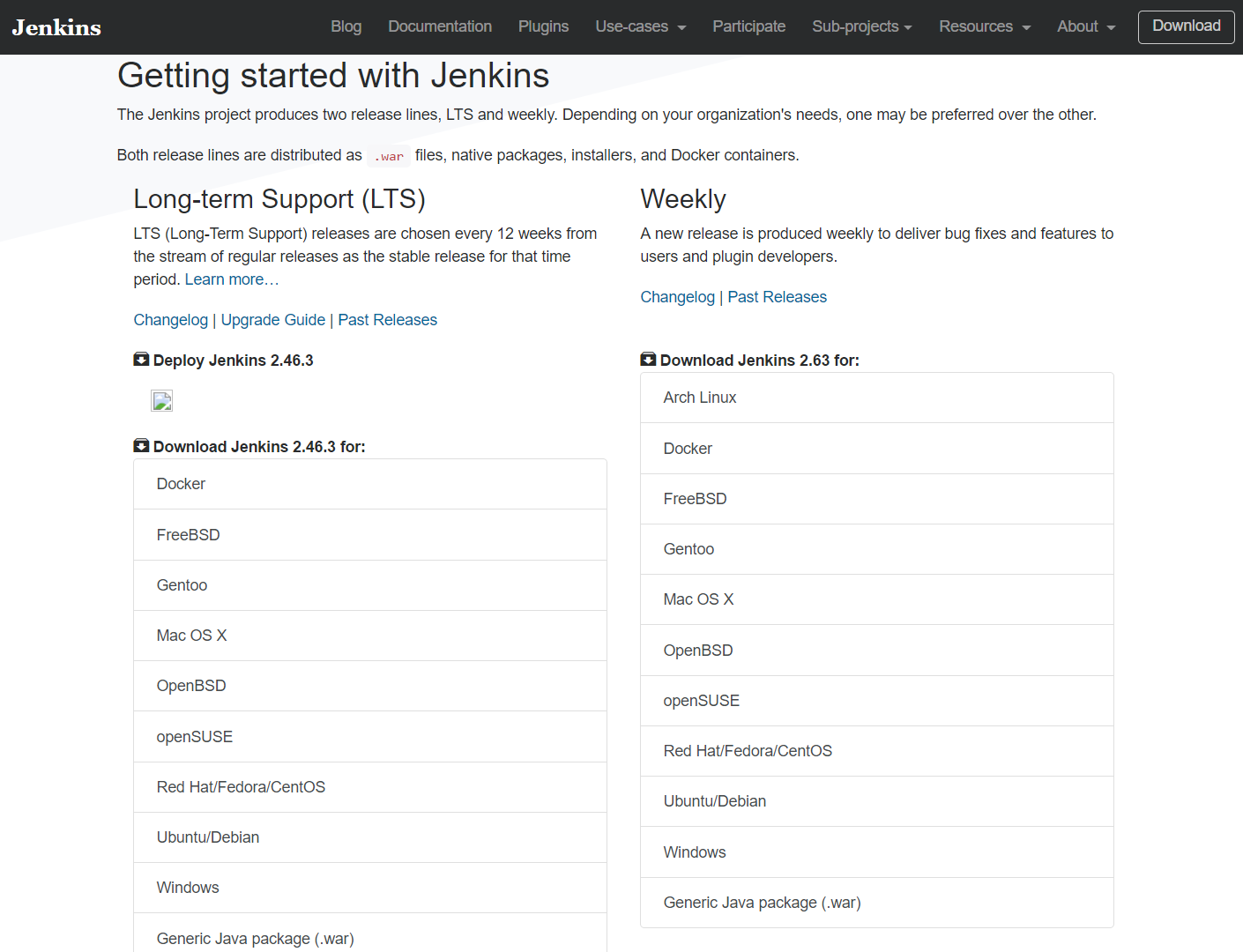This screenshot has width=1243, height=952.
Task: Open the LTS Upgrade Guide link
Action: [x=273, y=320]
